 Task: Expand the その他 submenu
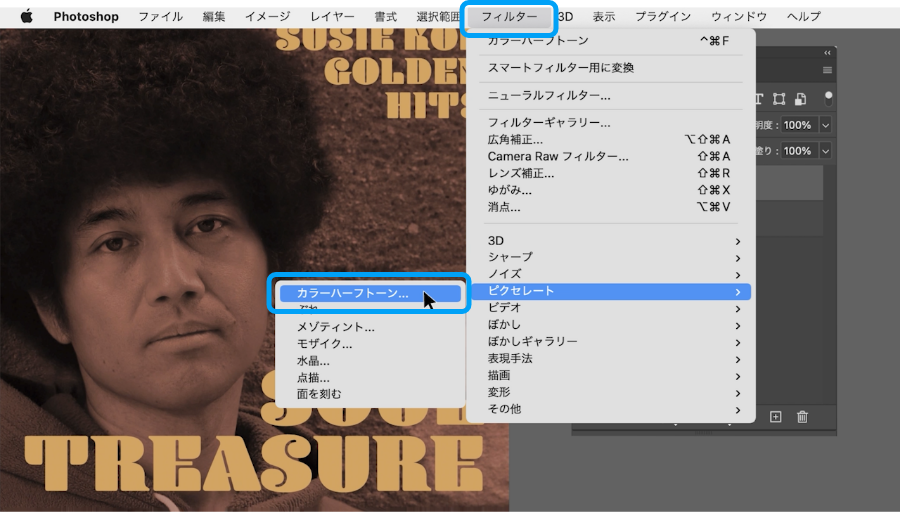pyautogui.click(x=611, y=409)
